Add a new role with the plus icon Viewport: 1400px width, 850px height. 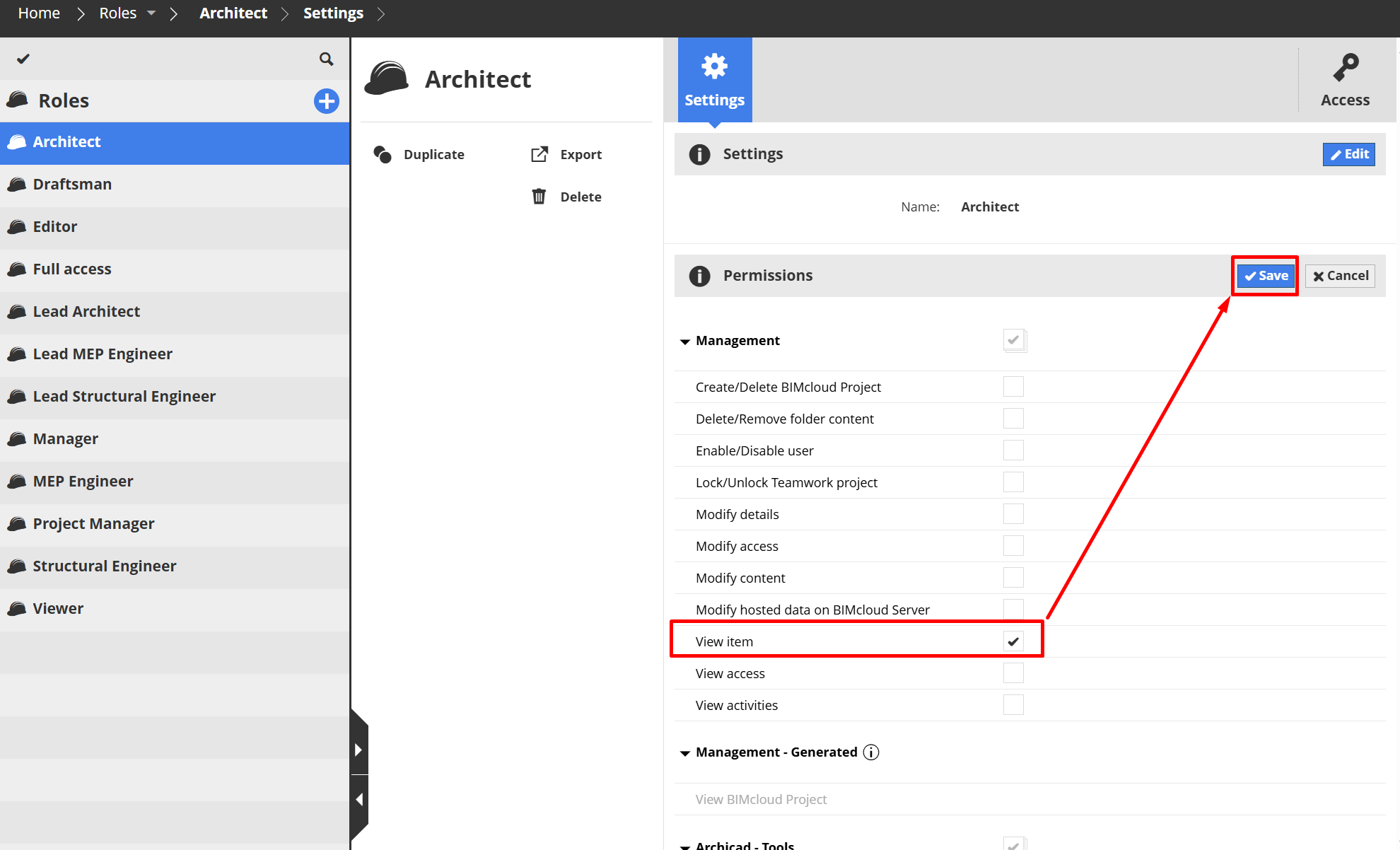tap(326, 100)
